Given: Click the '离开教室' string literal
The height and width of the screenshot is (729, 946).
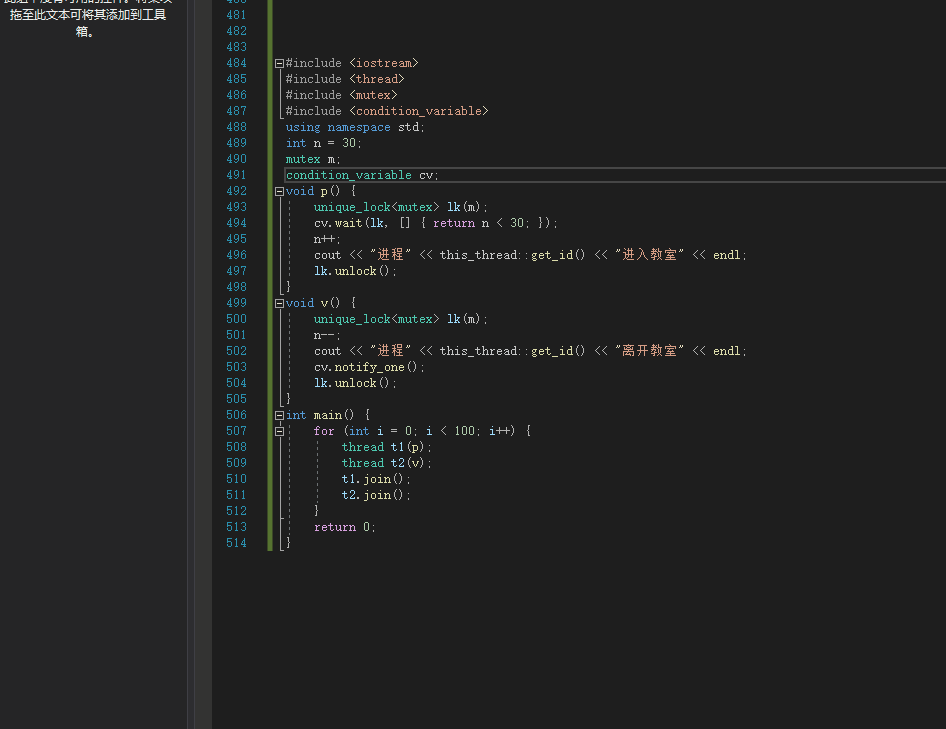Looking at the screenshot, I should [649, 351].
